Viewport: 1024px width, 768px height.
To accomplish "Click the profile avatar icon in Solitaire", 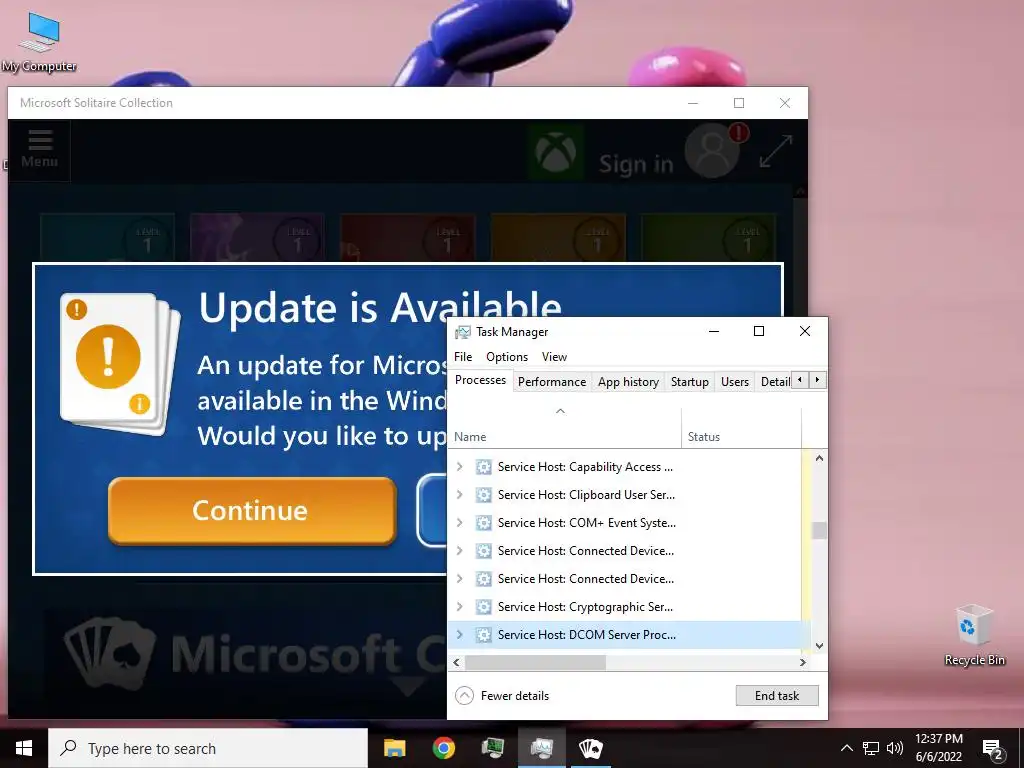I will pos(713,152).
